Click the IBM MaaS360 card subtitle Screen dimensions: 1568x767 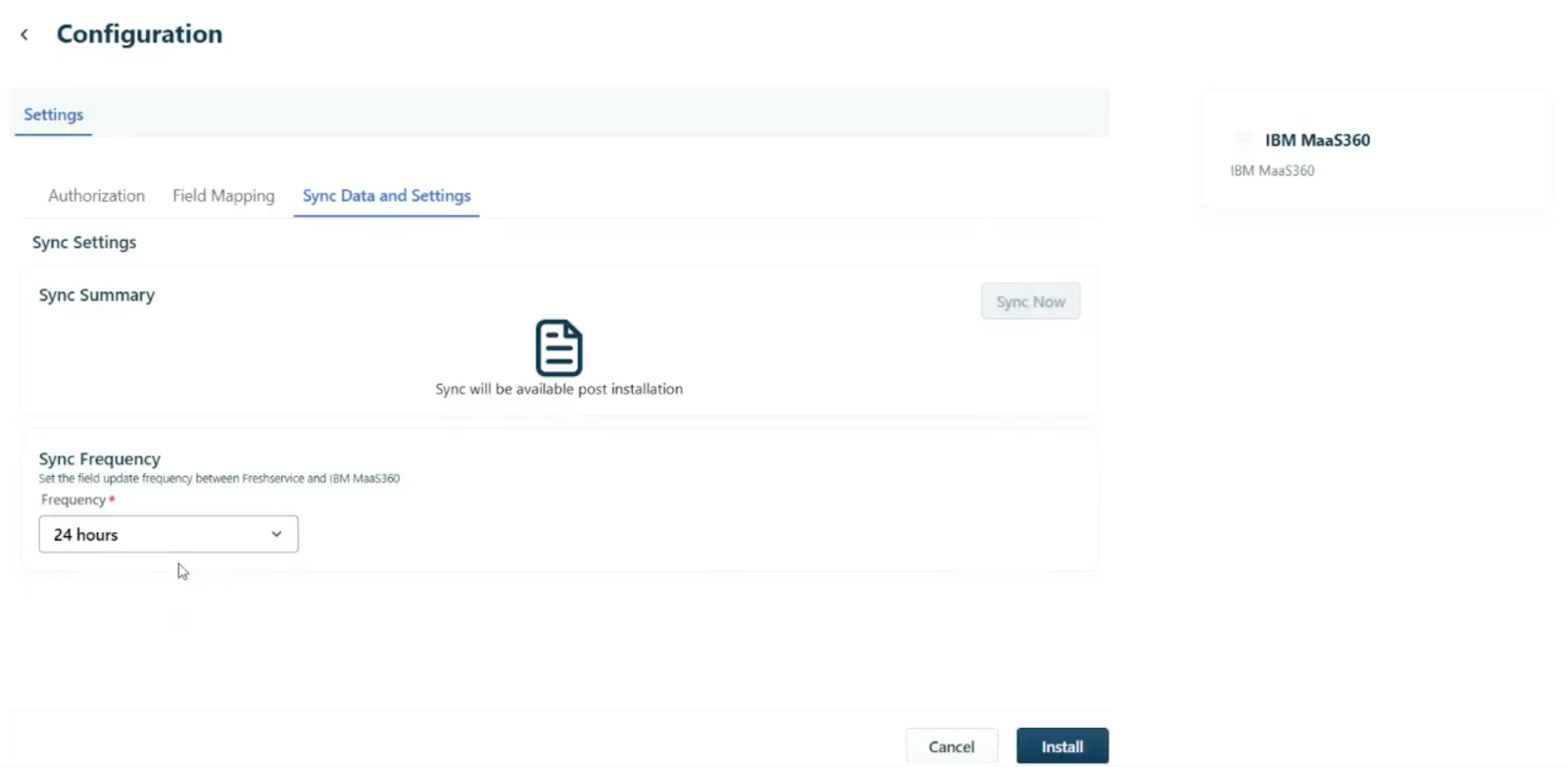coord(1272,170)
